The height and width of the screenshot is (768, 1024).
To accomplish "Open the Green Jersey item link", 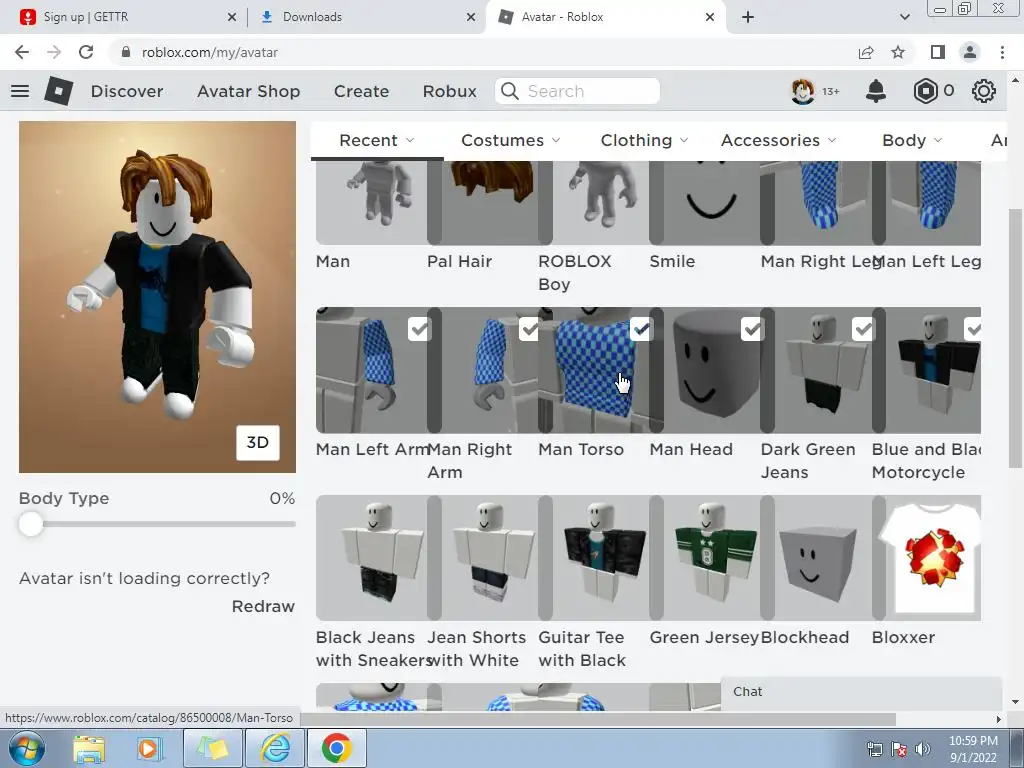I will pyautogui.click(x=704, y=637).
